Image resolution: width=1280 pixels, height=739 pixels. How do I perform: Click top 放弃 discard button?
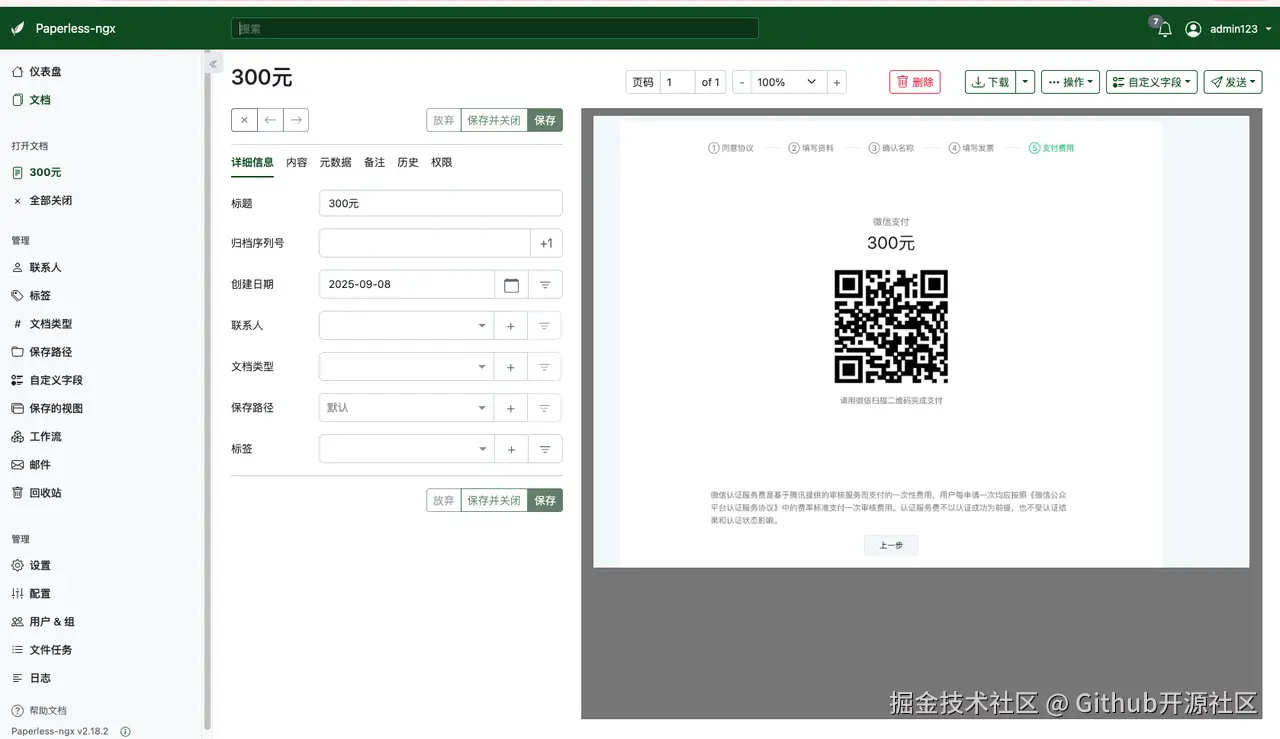point(443,120)
